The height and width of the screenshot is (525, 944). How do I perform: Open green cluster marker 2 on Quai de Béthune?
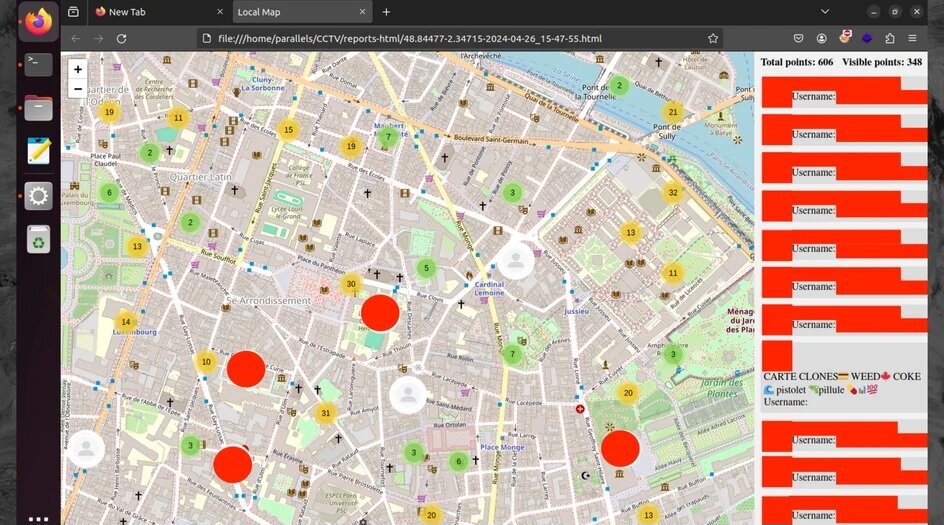point(619,85)
